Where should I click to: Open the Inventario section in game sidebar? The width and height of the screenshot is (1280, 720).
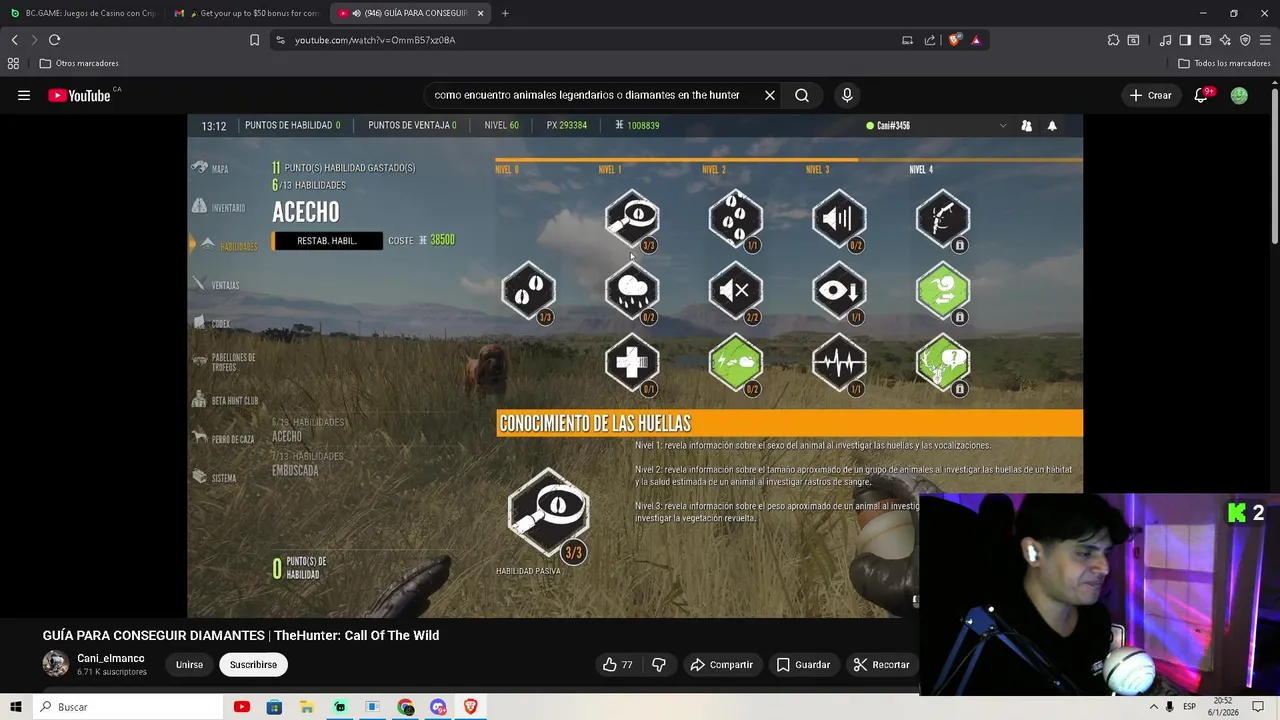(x=219, y=207)
